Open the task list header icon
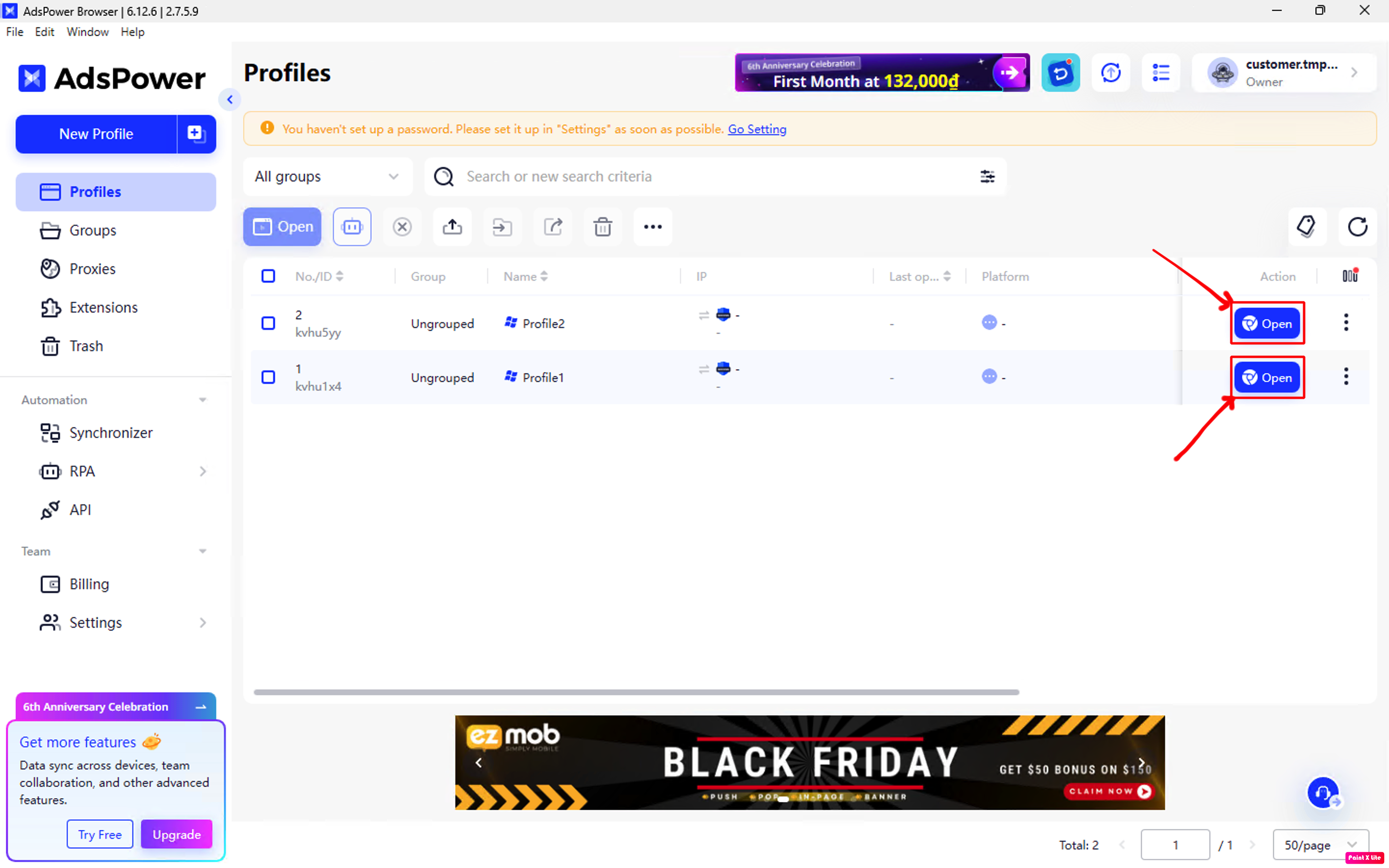This screenshot has height=868, width=1389. coord(1160,73)
